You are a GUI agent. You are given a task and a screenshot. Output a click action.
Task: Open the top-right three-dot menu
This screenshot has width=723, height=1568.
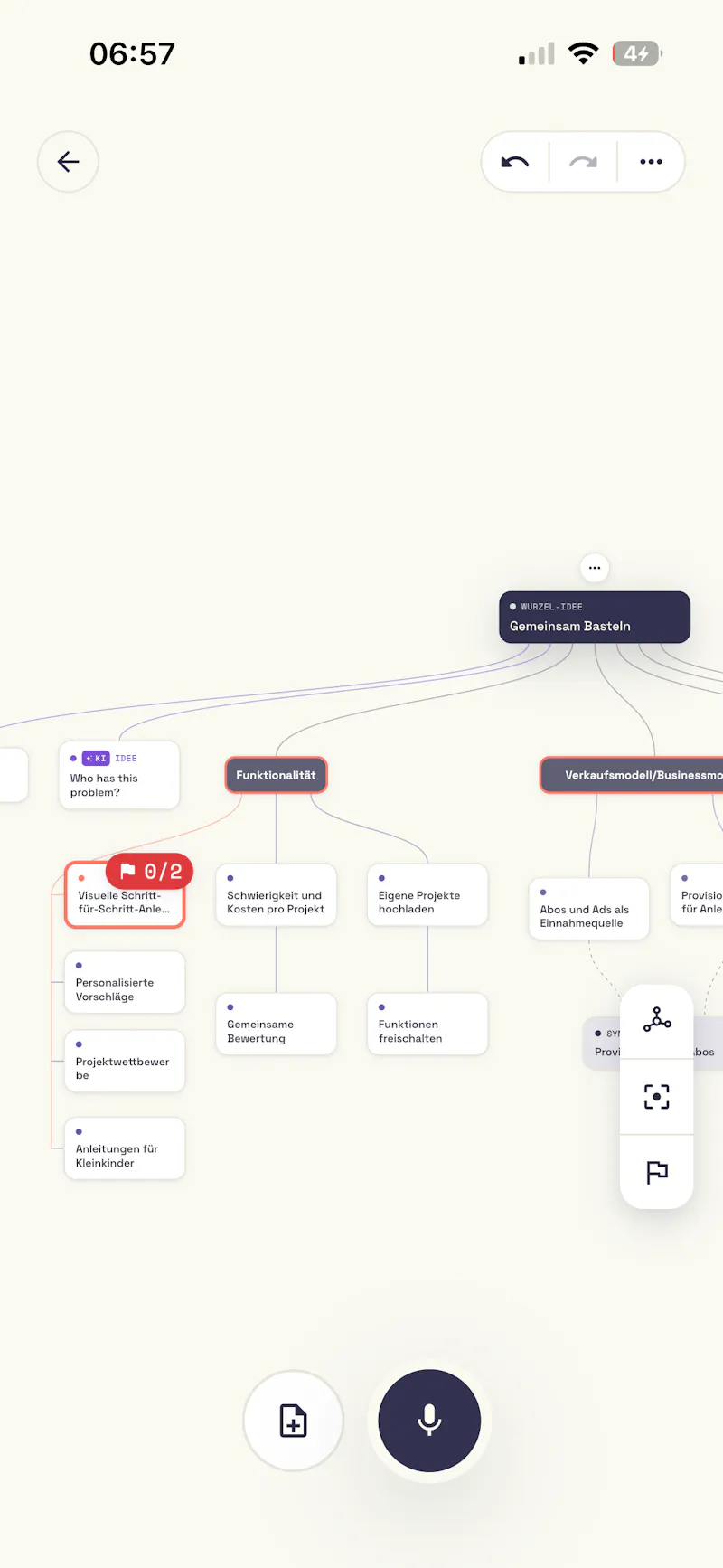click(x=651, y=162)
